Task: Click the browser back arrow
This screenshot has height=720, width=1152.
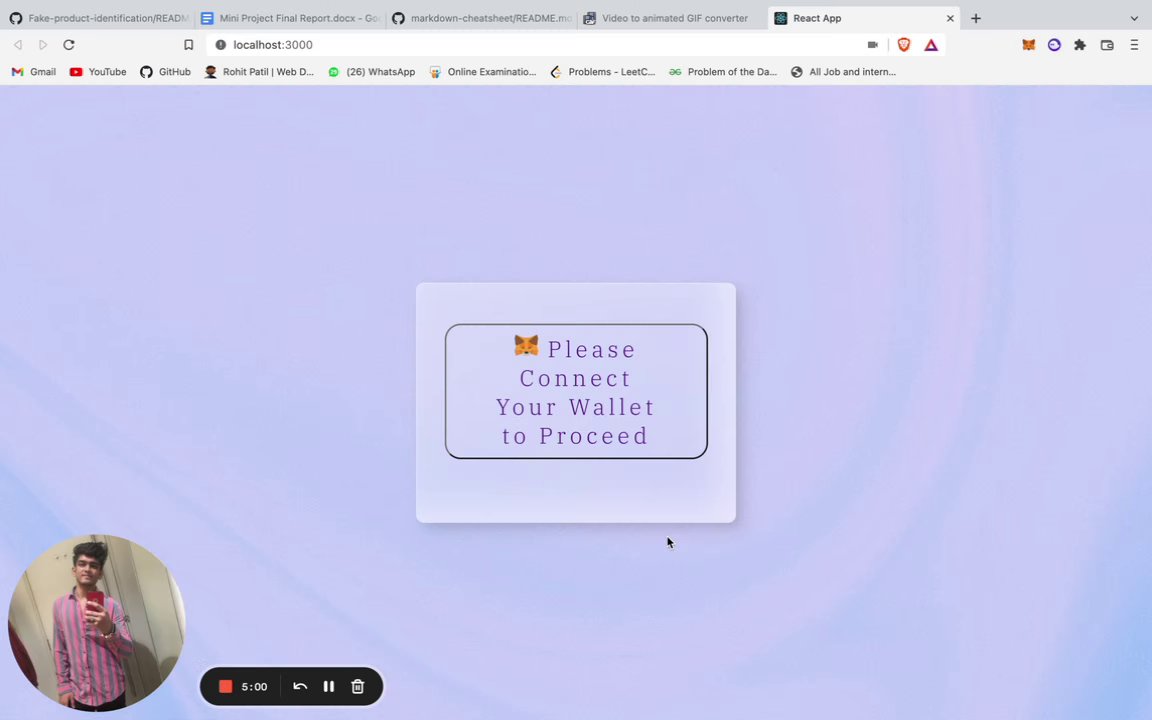Action: [18, 45]
